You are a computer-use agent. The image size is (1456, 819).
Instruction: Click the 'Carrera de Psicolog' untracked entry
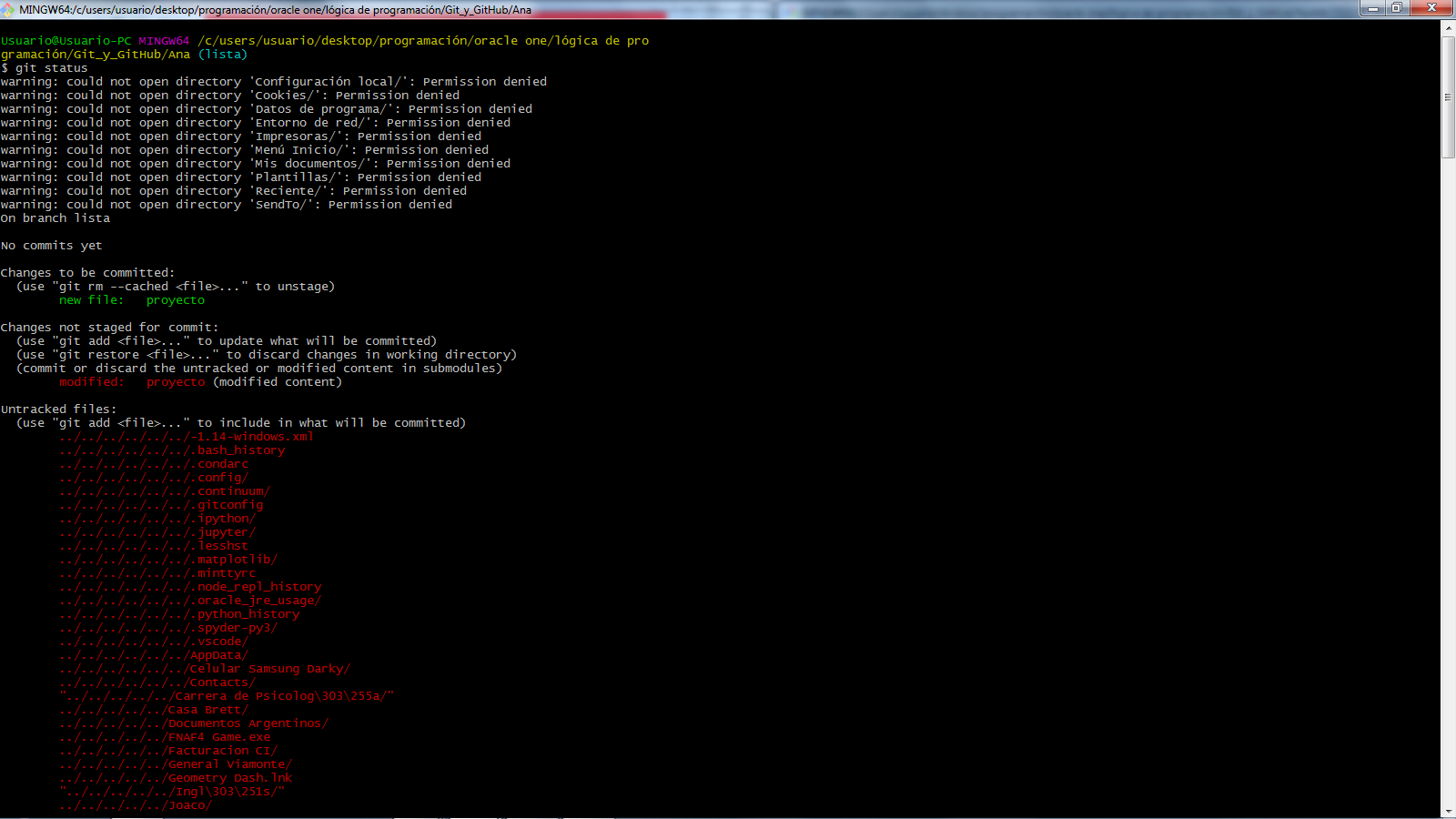click(x=227, y=696)
